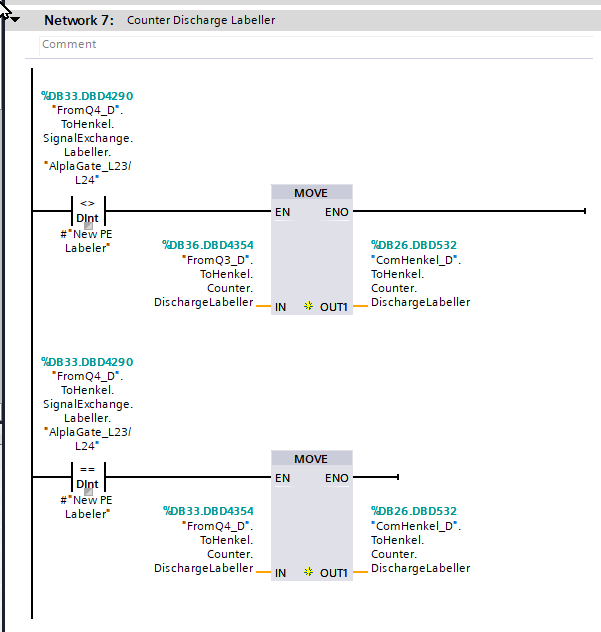The image size is (601, 632).
Task: Select the upper %DB26.DBD532 output address
Action: 414,245
